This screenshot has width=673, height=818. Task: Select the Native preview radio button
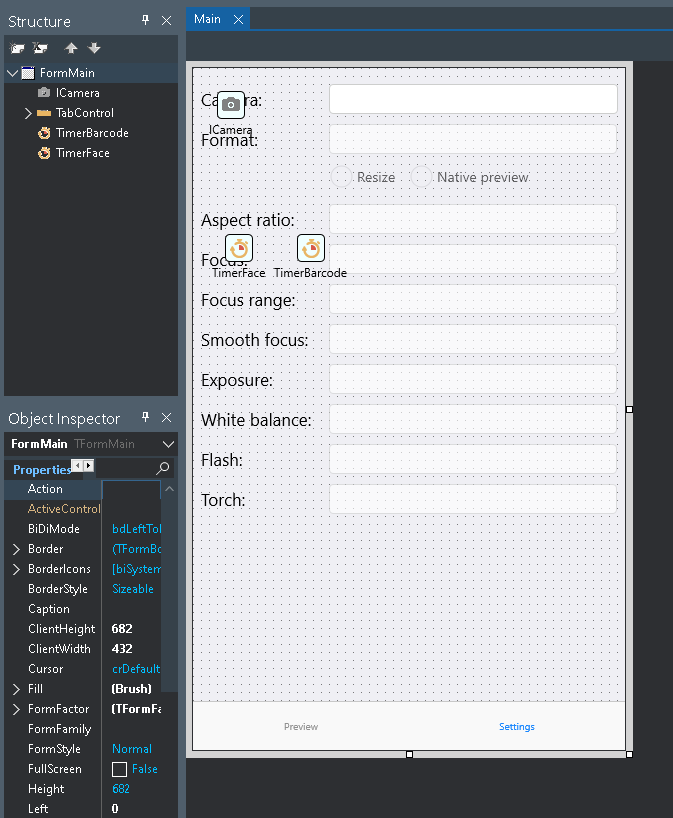pos(422,177)
